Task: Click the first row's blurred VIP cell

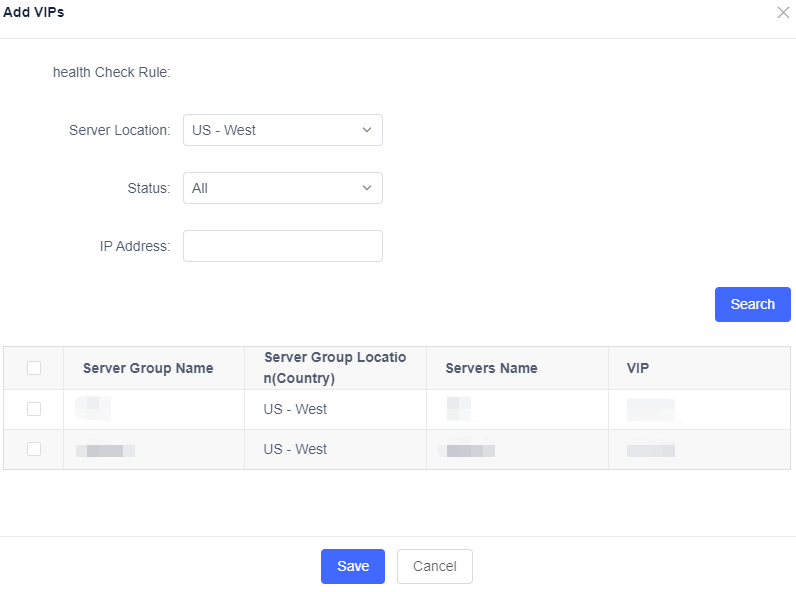Action: coord(651,409)
